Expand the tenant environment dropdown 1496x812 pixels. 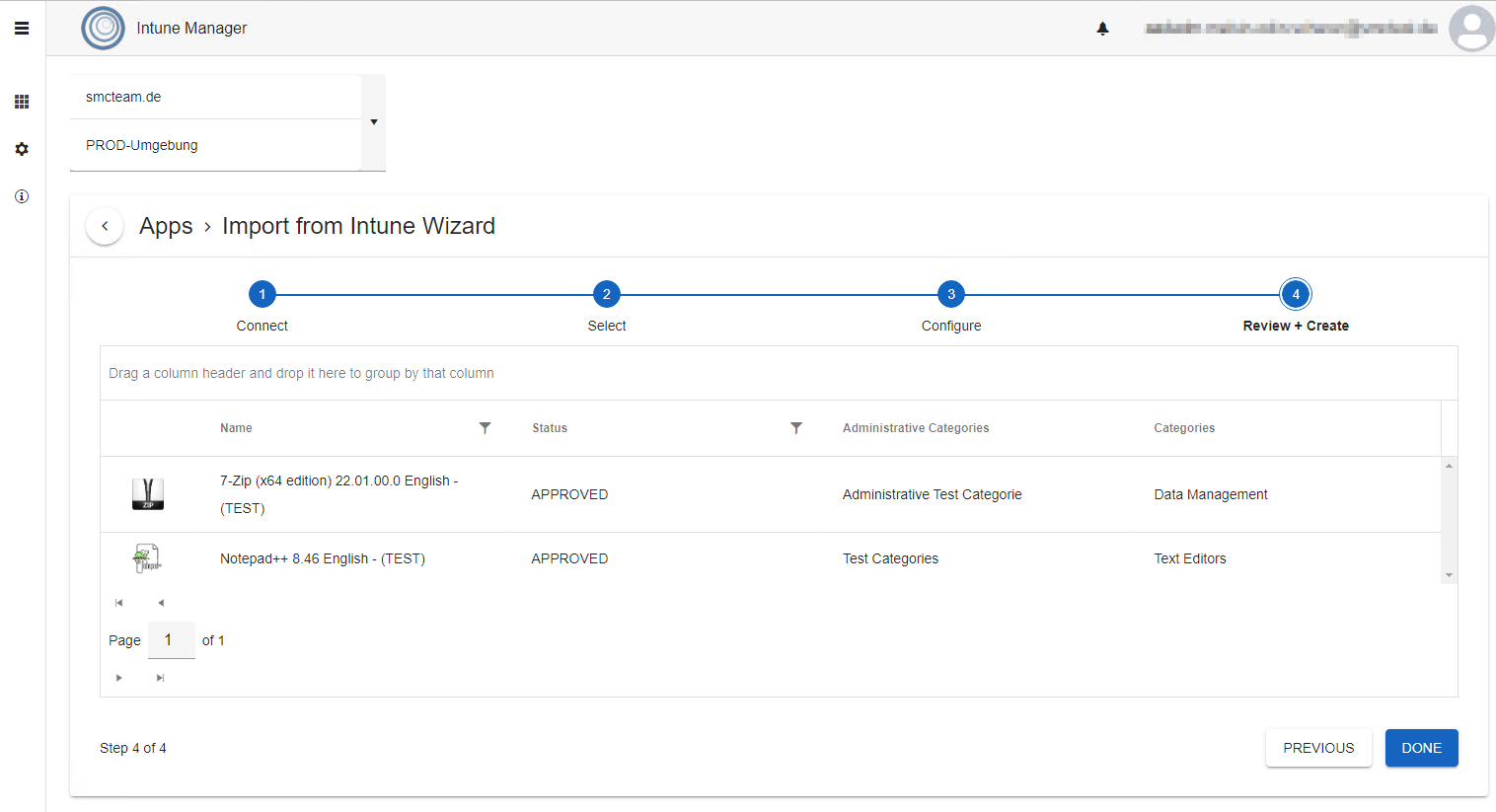click(374, 122)
